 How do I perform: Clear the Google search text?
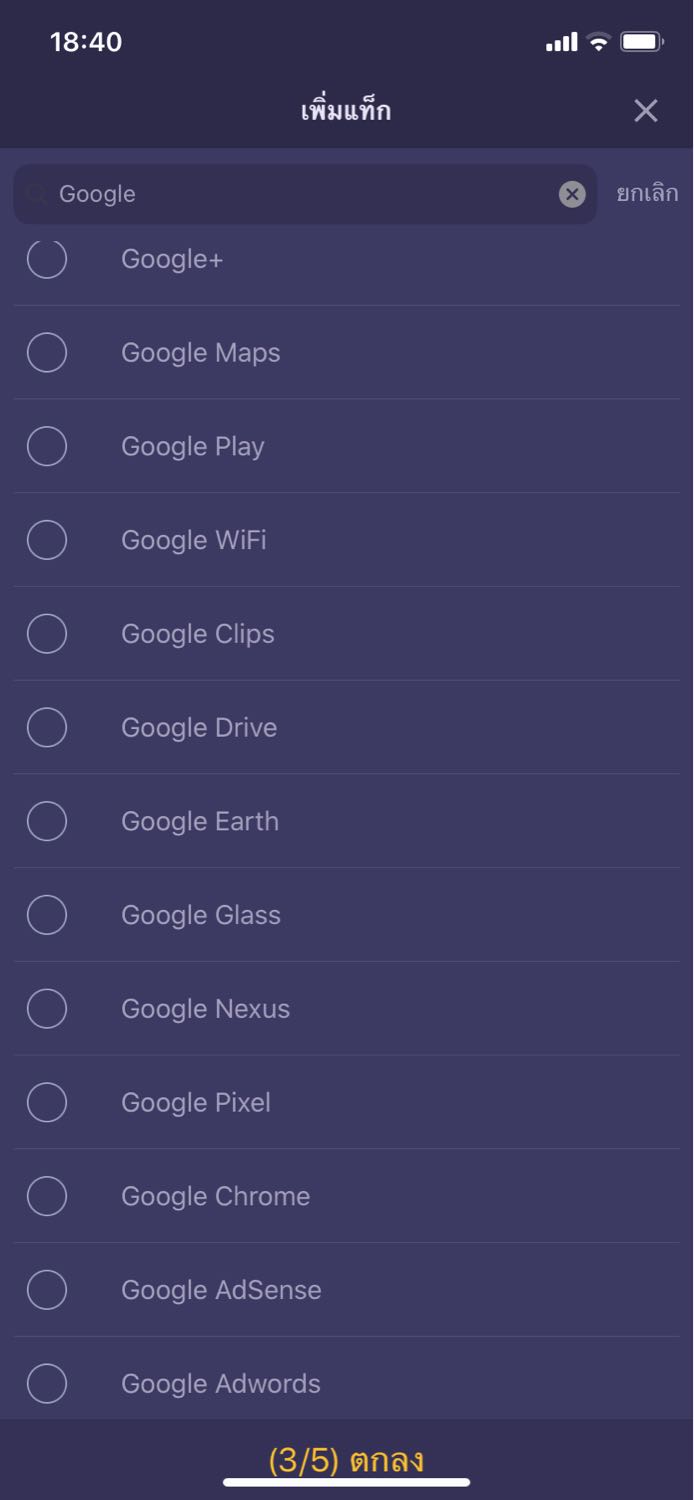pos(572,194)
